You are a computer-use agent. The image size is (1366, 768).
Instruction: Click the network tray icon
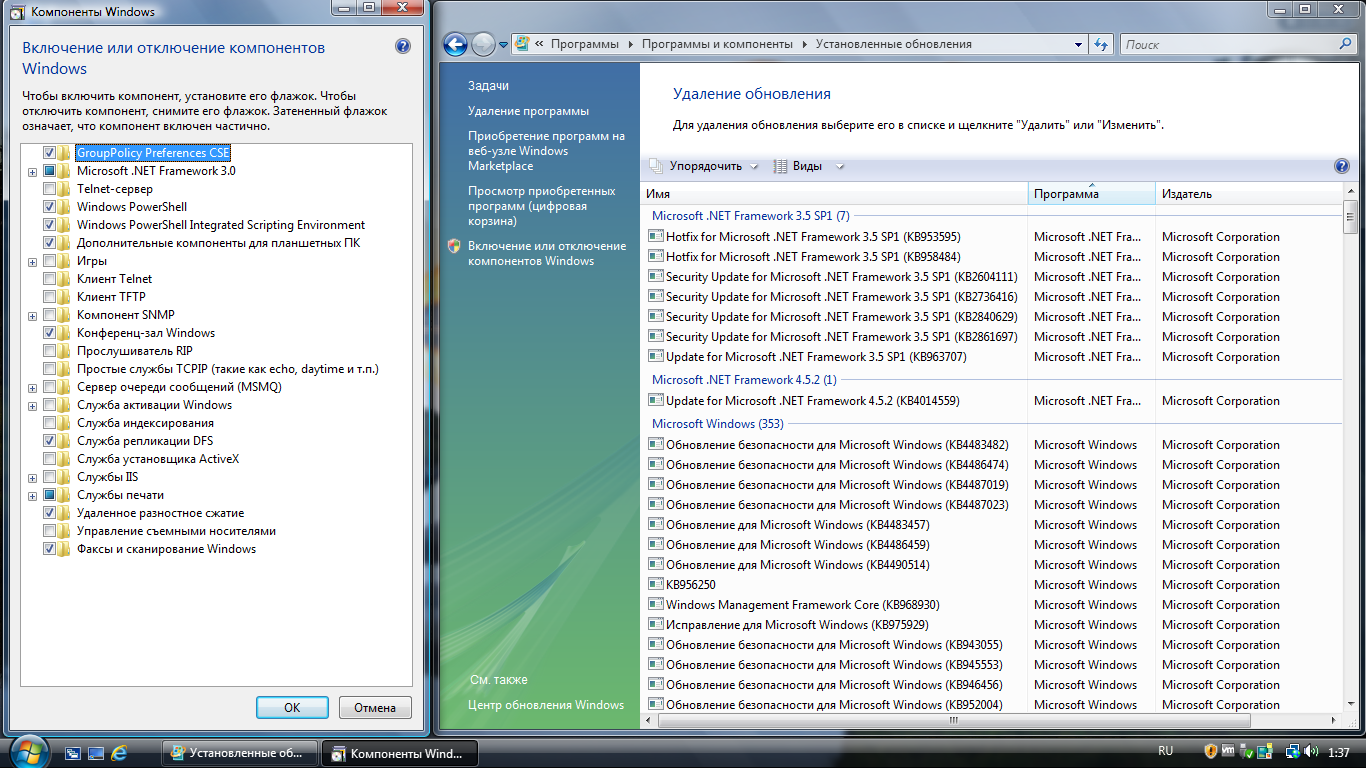[1292, 751]
